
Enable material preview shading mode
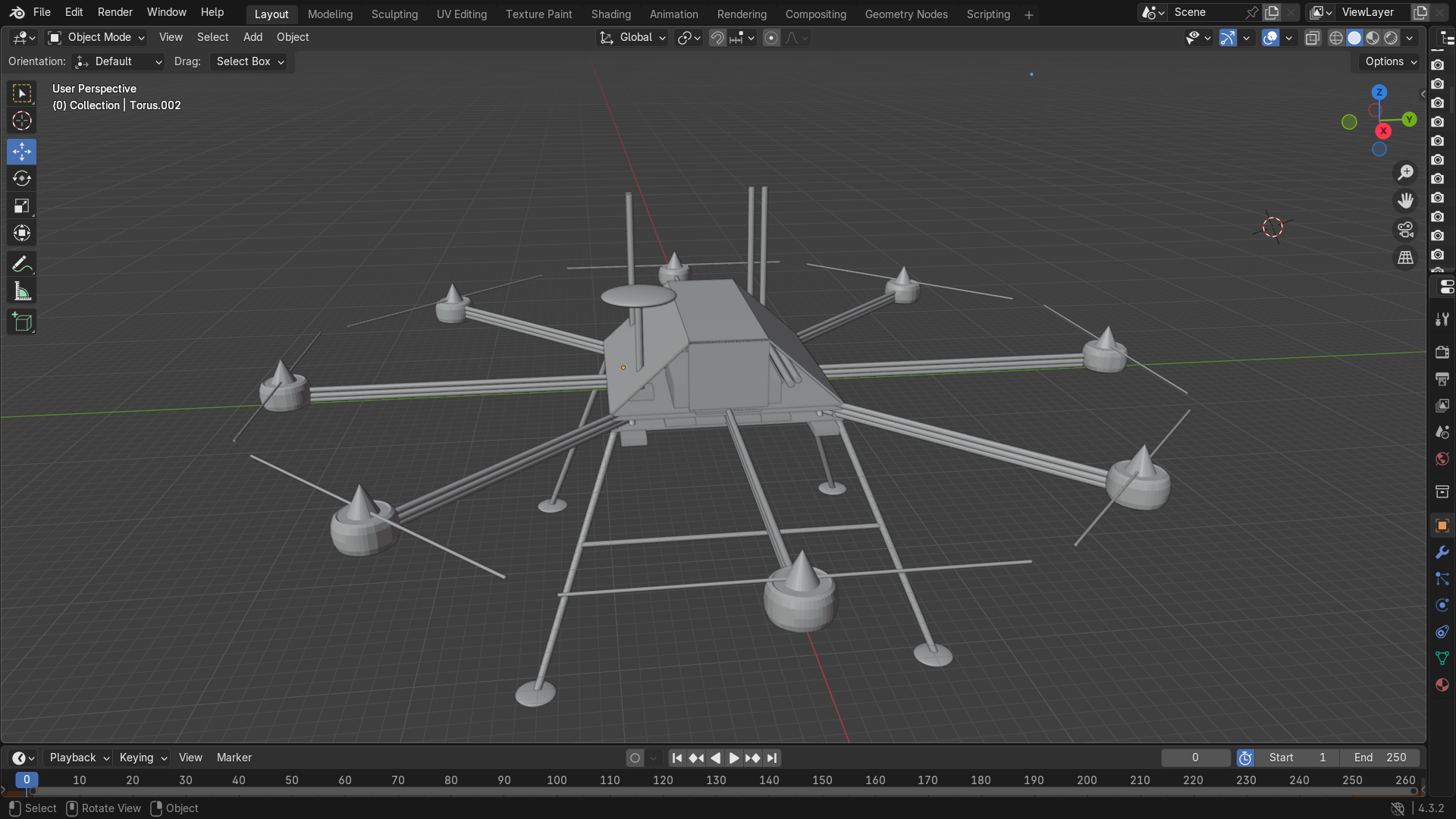[1373, 37]
